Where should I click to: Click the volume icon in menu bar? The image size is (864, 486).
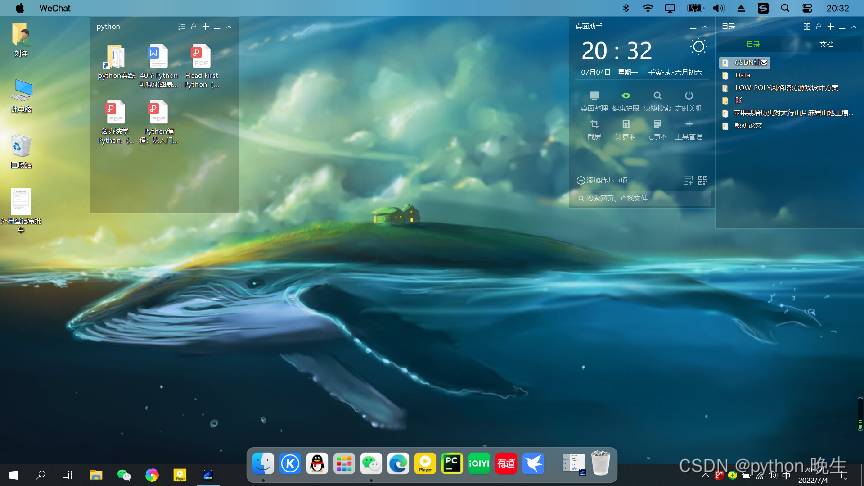[719, 8]
